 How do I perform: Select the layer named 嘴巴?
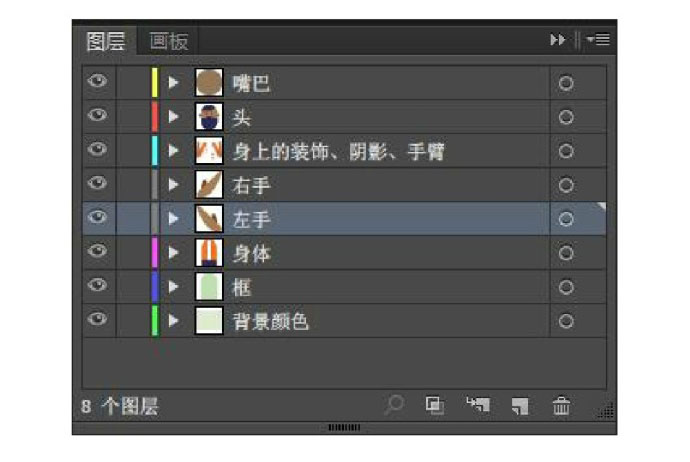click(x=251, y=84)
